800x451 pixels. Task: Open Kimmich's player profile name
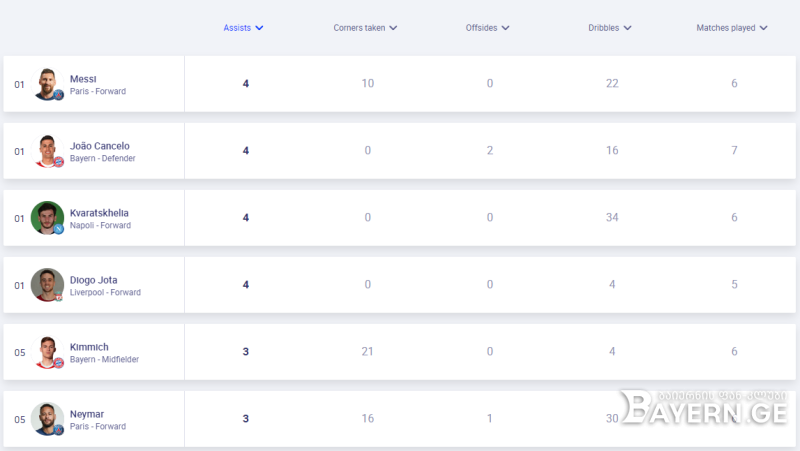click(89, 347)
